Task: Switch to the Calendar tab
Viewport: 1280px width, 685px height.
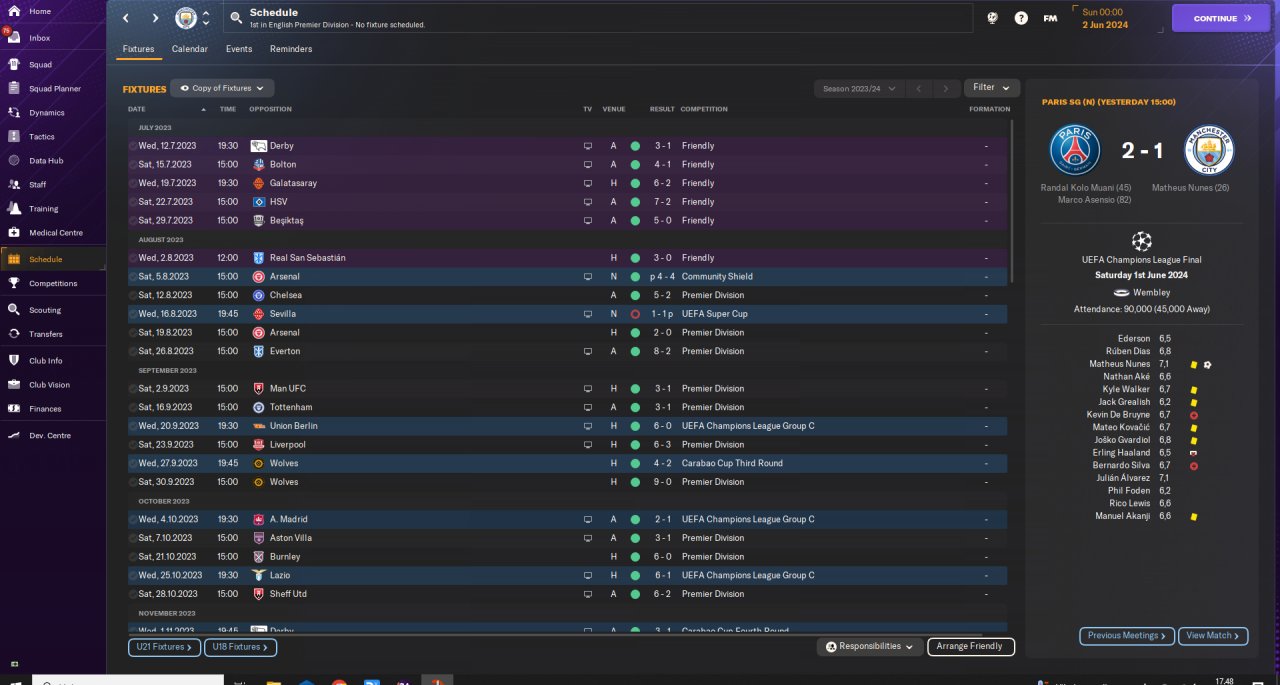Action: tap(190, 49)
